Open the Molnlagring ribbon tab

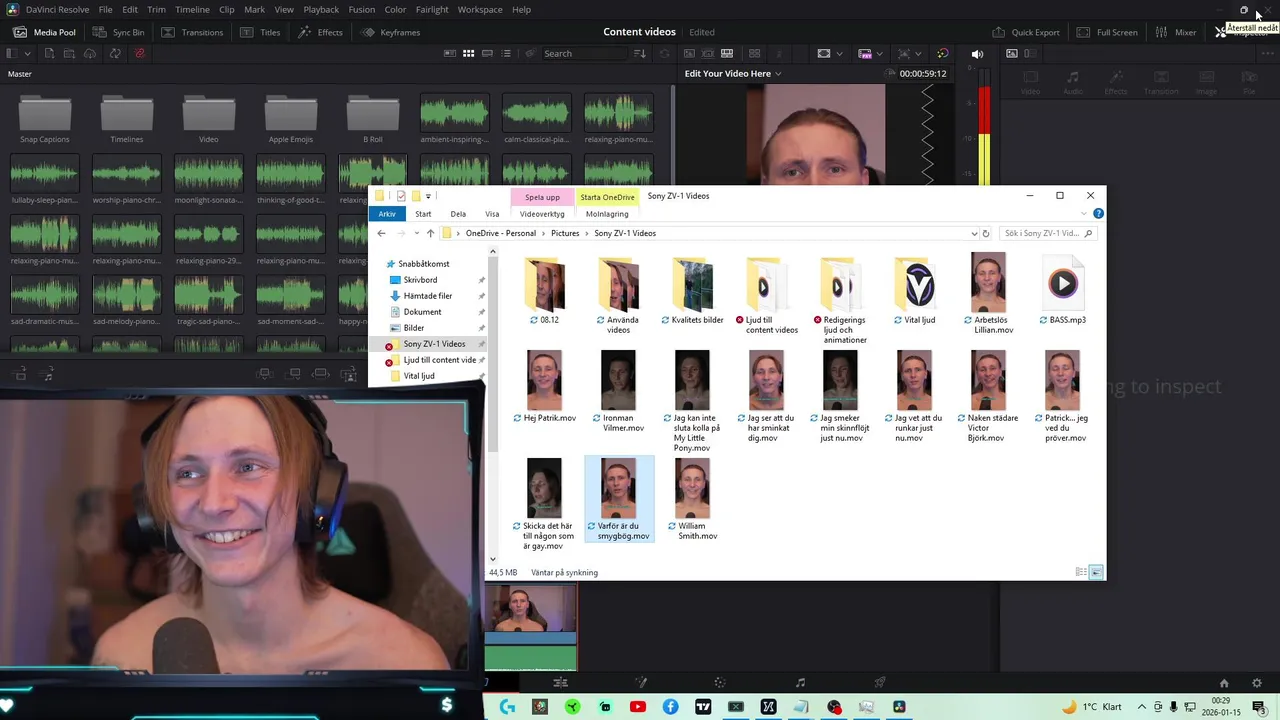pos(607,214)
